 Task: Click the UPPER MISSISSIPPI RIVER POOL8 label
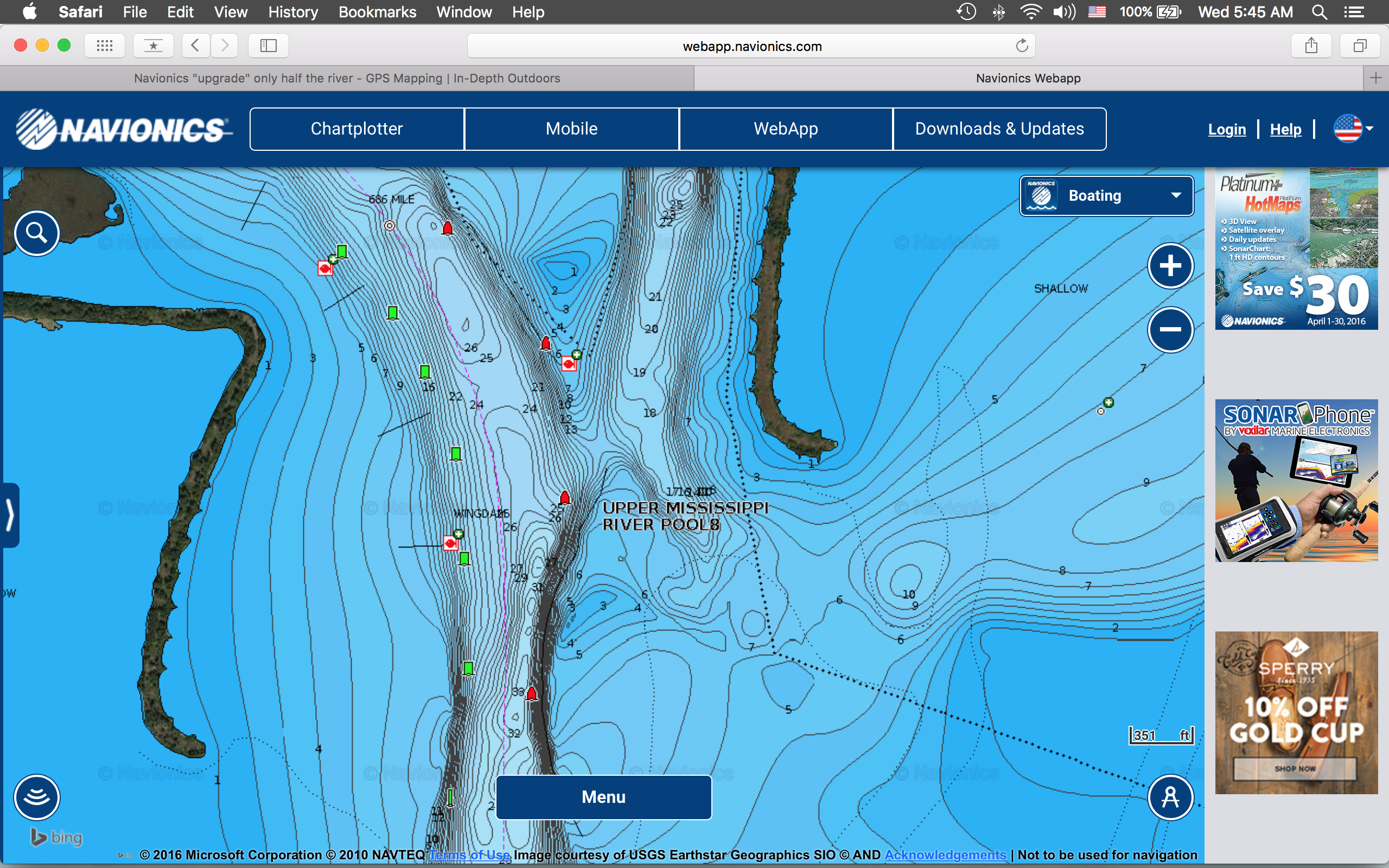point(685,516)
